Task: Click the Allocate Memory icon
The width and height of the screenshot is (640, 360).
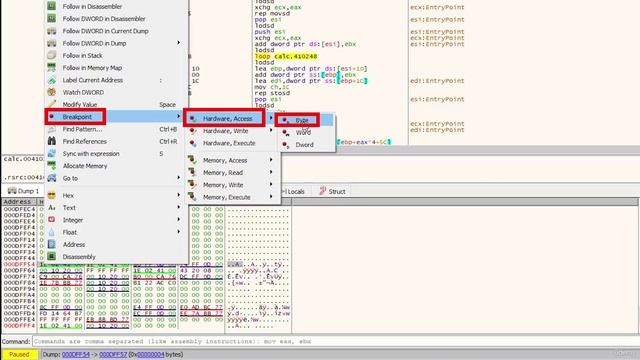Action: point(51,166)
